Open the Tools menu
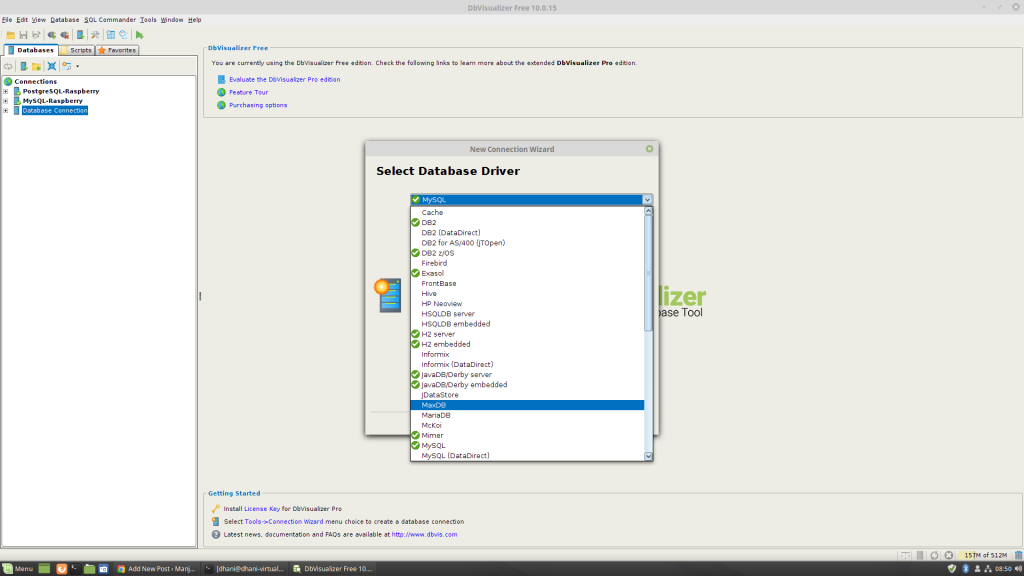Screen dimensions: 1024x576 148,20
